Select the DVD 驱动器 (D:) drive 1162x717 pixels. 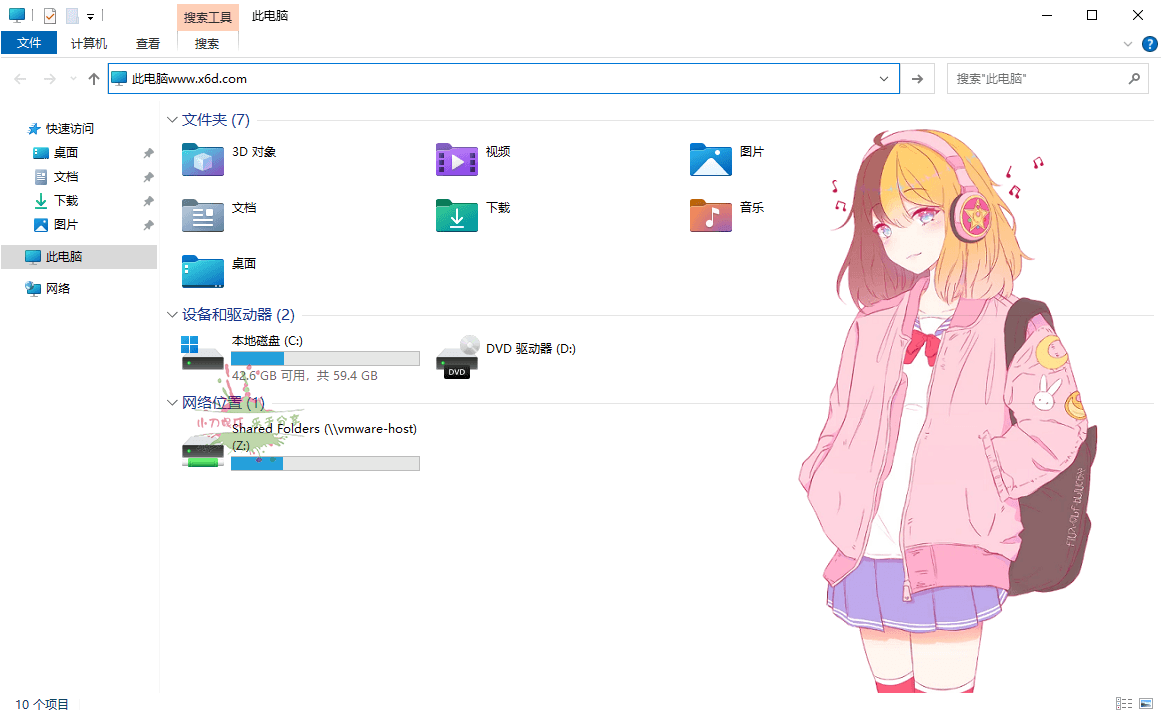(x=457, y=357)
